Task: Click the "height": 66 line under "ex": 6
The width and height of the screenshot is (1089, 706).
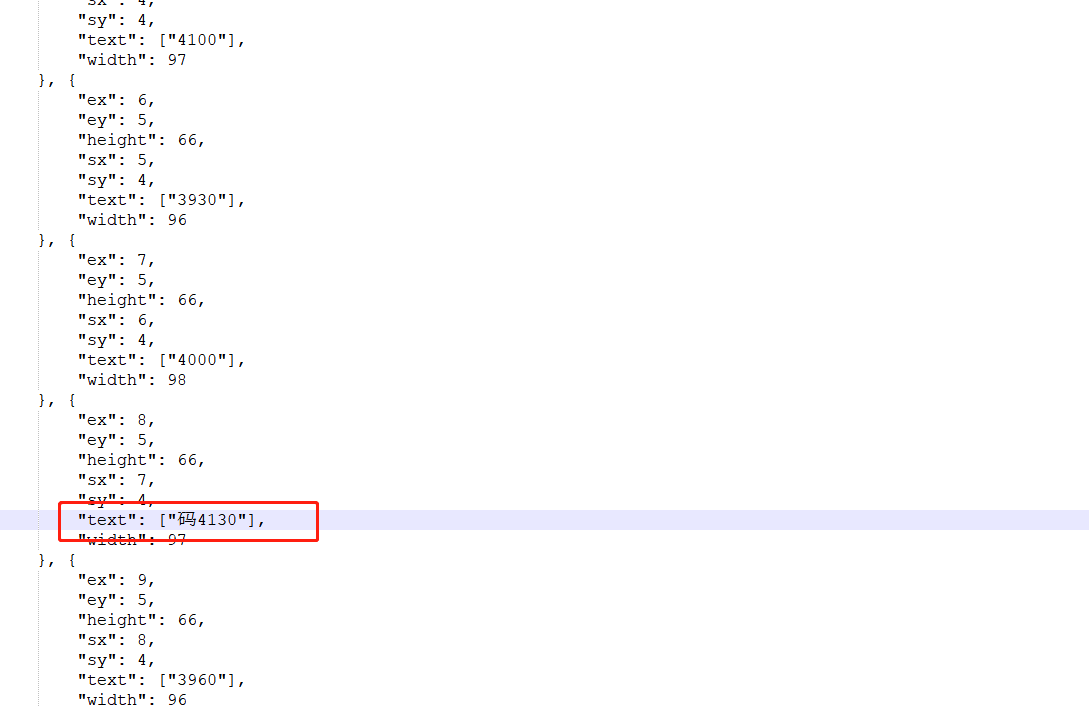Action: point(141,140)
